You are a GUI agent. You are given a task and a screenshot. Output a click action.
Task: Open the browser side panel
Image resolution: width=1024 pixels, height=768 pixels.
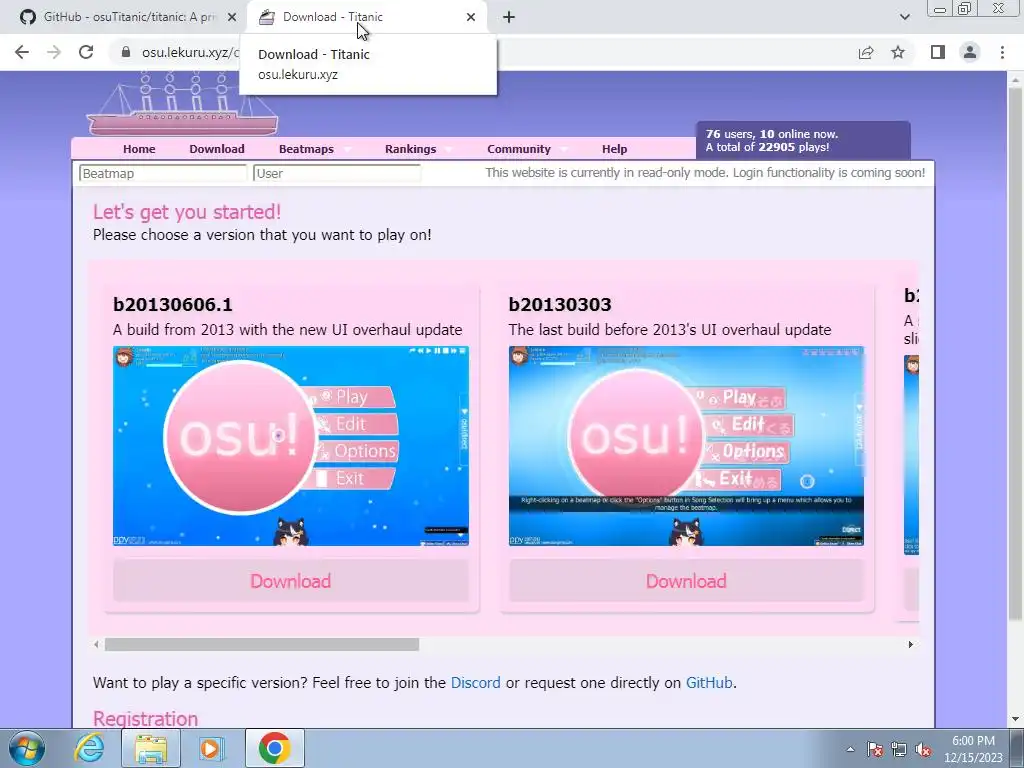click(938, 52)
